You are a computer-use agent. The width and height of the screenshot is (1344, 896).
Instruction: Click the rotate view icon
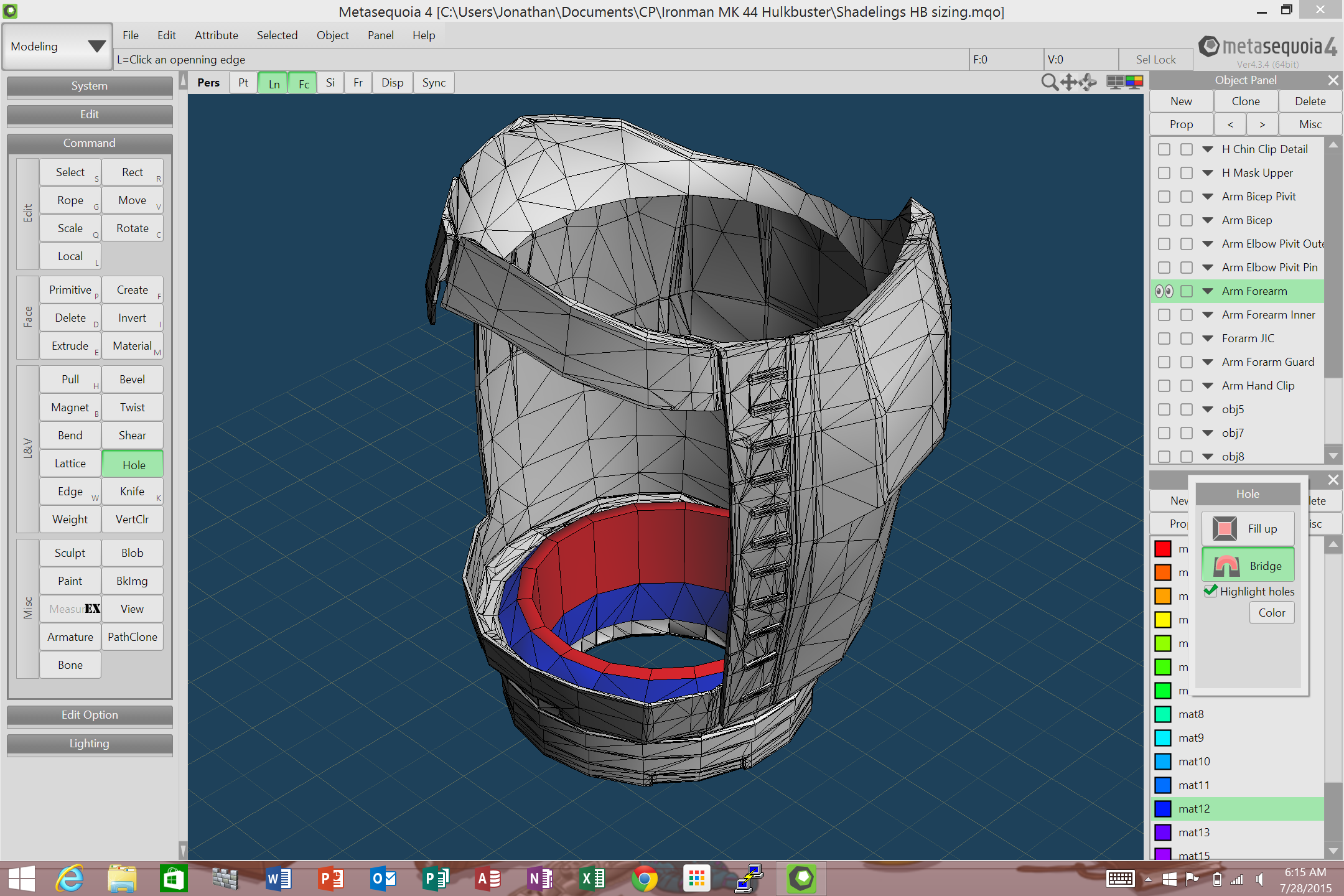point(1088,82)
